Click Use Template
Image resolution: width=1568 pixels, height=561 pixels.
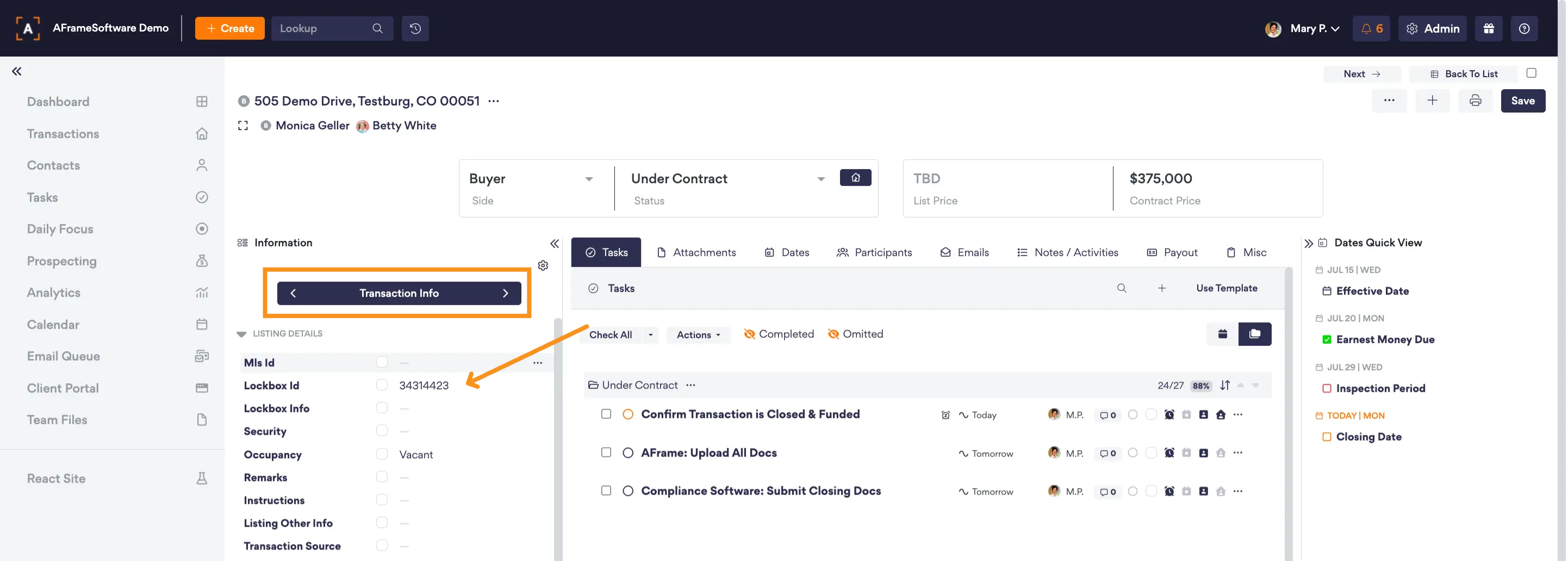[1227, 288]
